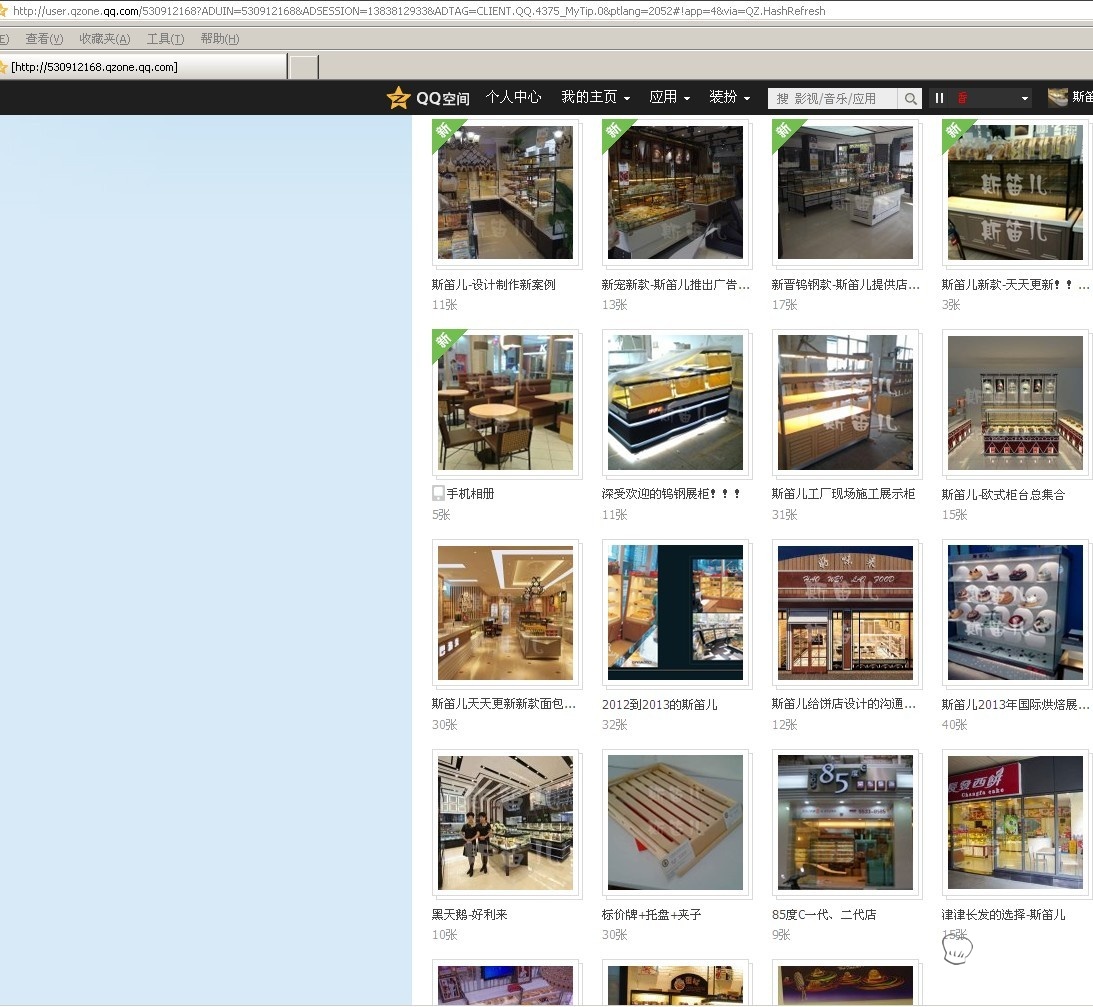Image resolution: width=1093 pixels, height=1007 pixels.
Task: Open the 收藏夹(A) menu
Action: [x=105, y=39]
